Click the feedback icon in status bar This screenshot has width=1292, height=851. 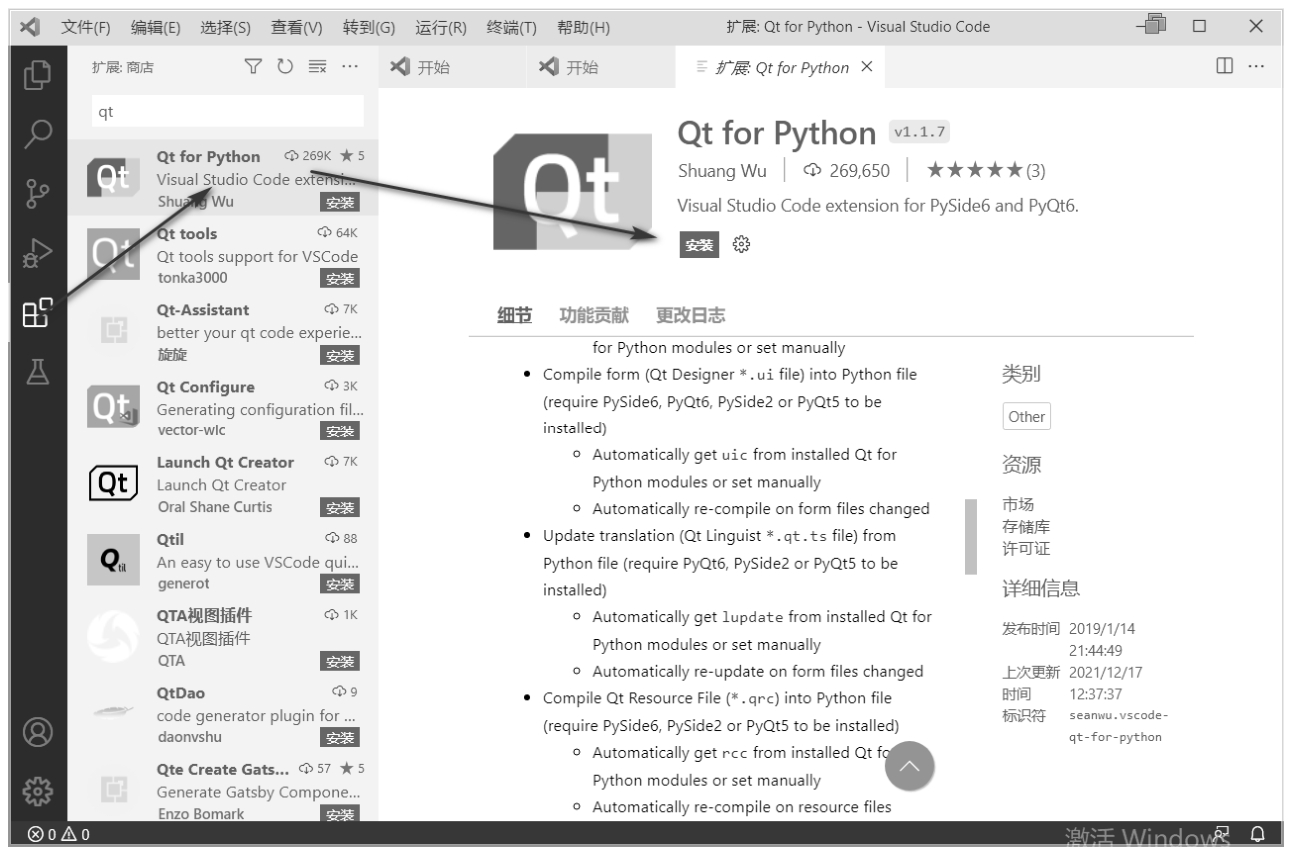click(1222, 833)
